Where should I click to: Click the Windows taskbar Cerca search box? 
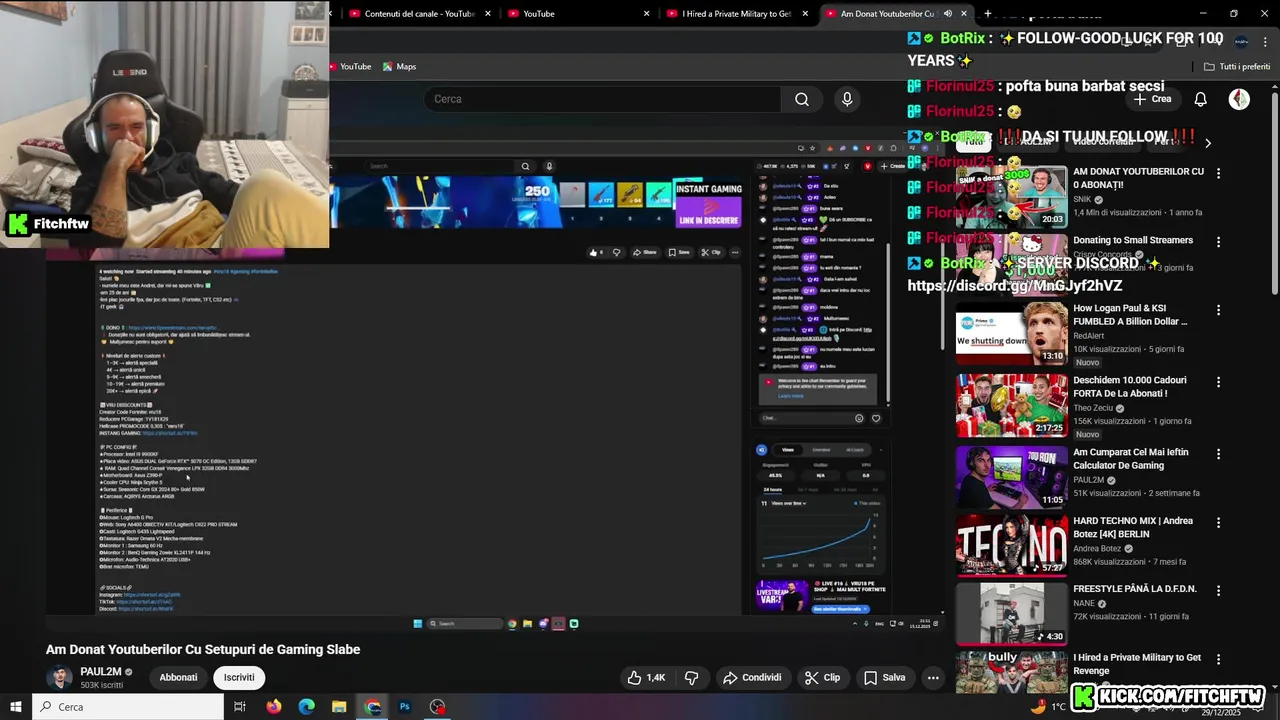coord(128,707)
